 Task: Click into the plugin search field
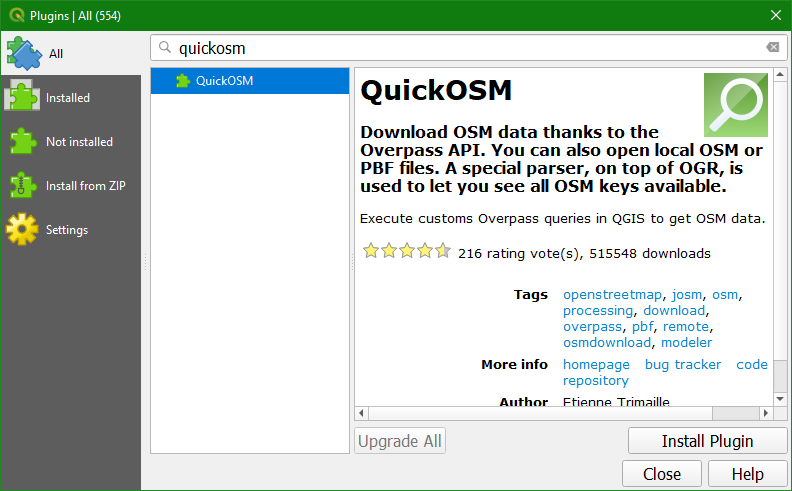[x=467, y=47]
